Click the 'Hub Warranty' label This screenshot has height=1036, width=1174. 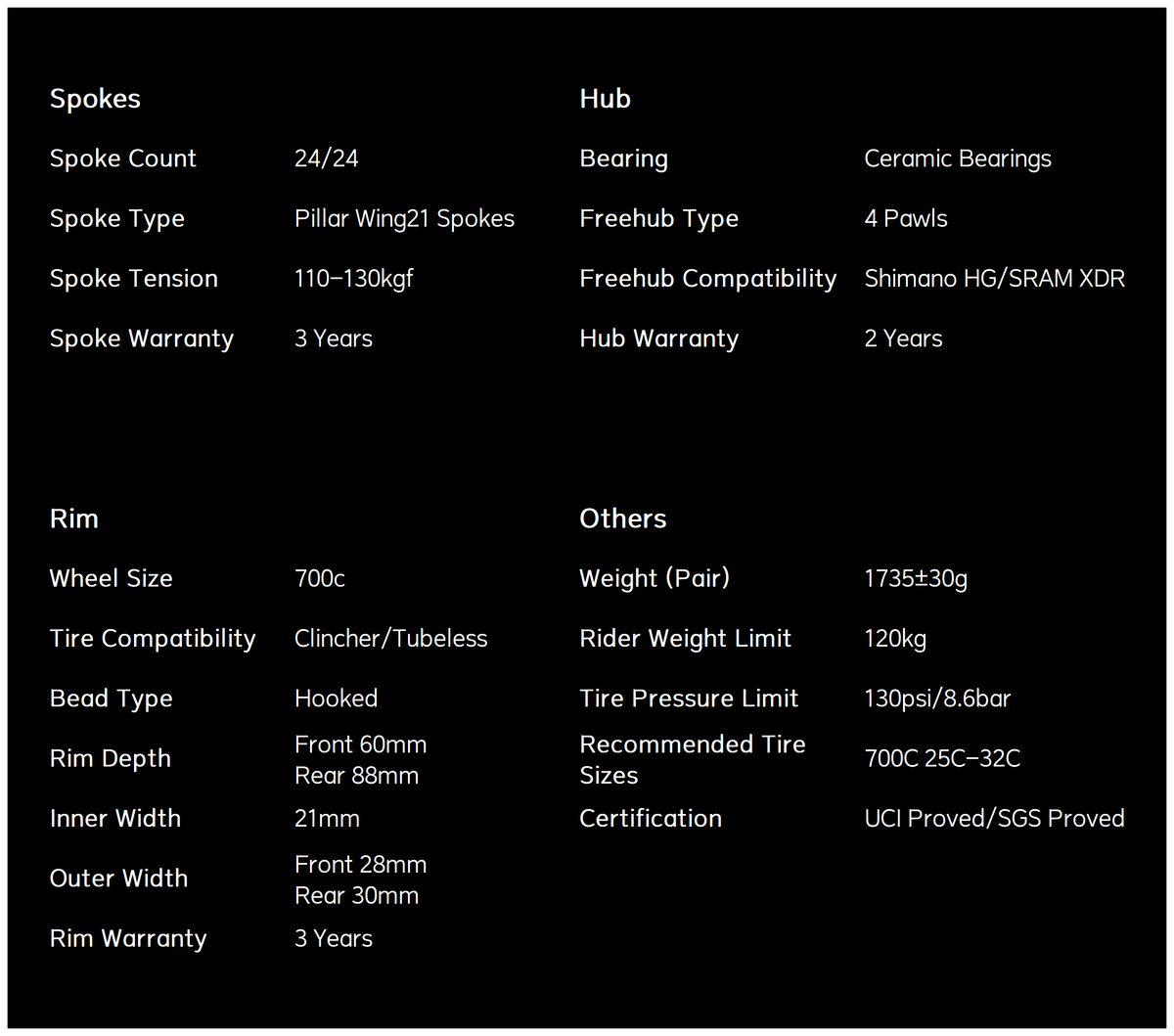point(658,339)
